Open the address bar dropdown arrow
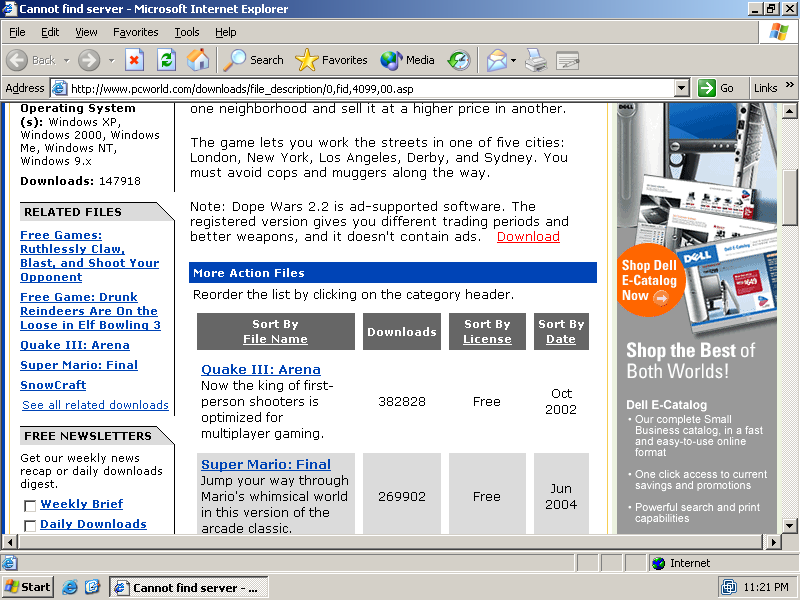Screen dimensions: 800x600 click(682, 88)
